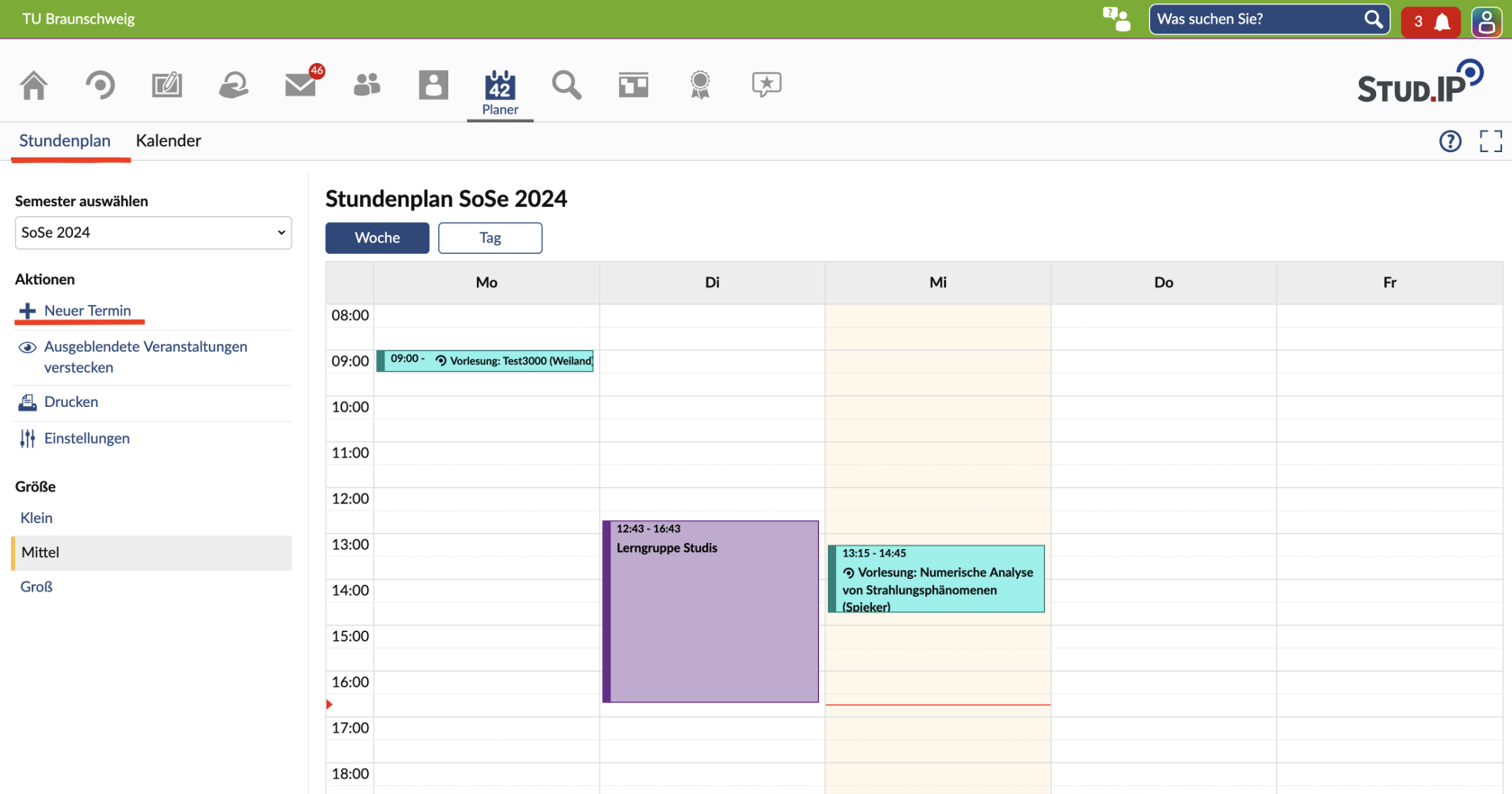Click the Fr column header

[x=1390, y=283]
